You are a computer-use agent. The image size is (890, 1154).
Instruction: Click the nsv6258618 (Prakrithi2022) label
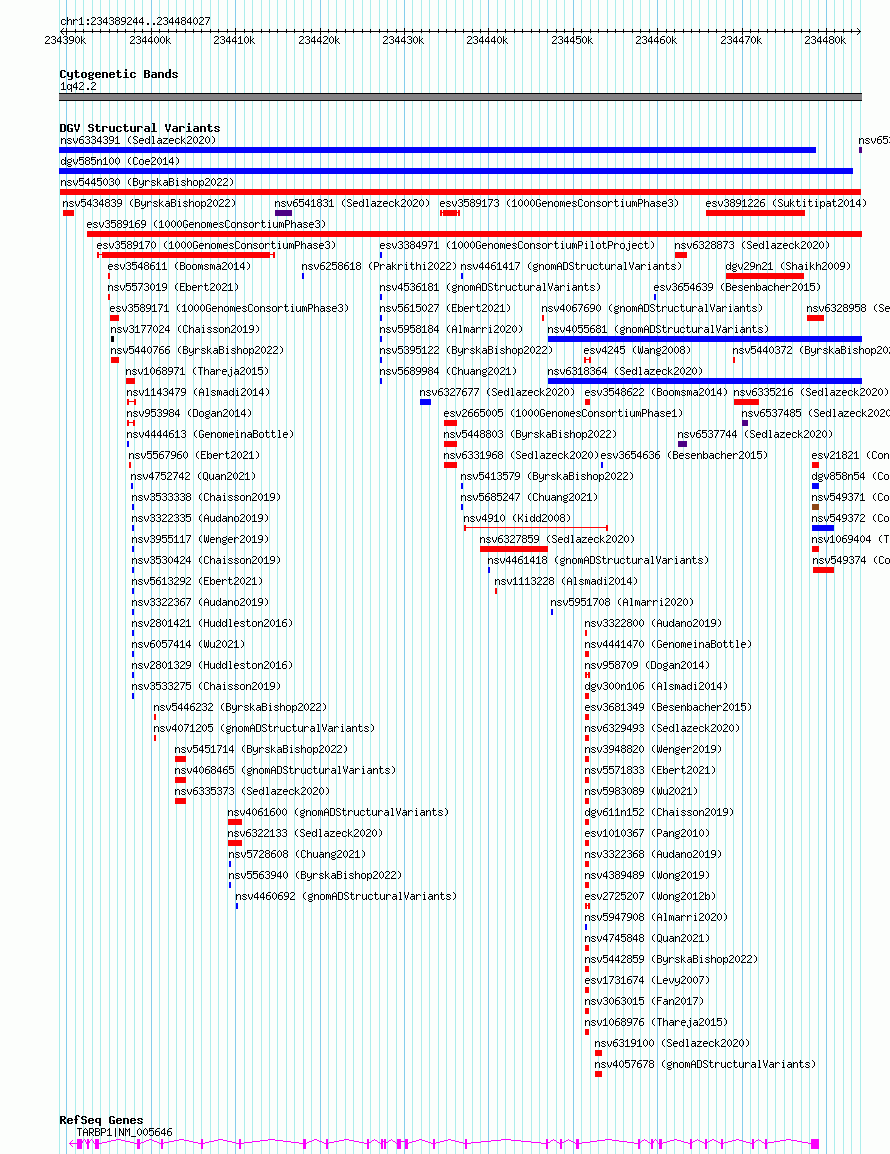[x=379, y=266]
